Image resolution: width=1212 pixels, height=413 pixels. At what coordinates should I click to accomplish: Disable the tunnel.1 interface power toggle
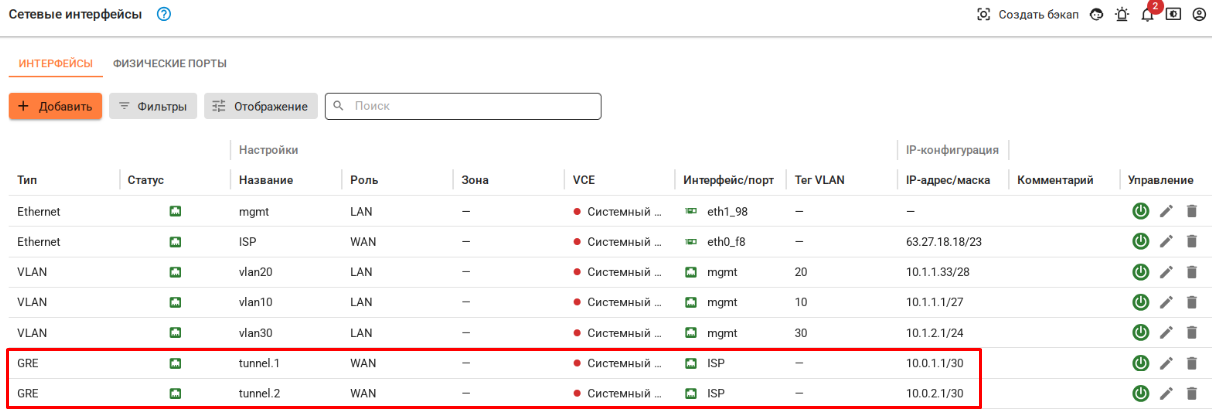1139,364
